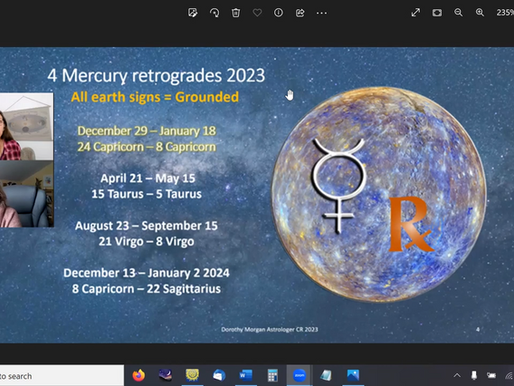The width and height of the screenshot is (514, 386).
Task: Enter full screen with the diagonal arrows icon
Action: 416,13
